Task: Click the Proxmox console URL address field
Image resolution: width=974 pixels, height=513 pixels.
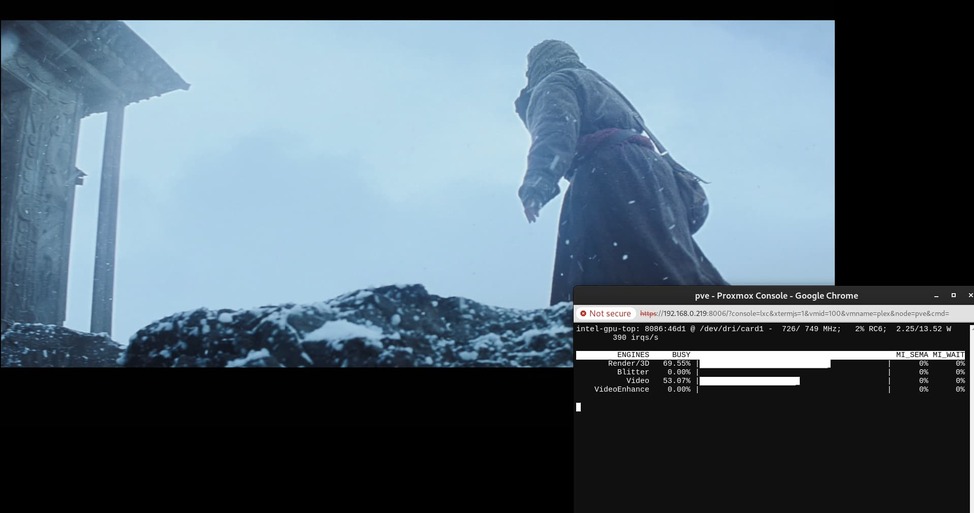Action: tap(794, 314)
